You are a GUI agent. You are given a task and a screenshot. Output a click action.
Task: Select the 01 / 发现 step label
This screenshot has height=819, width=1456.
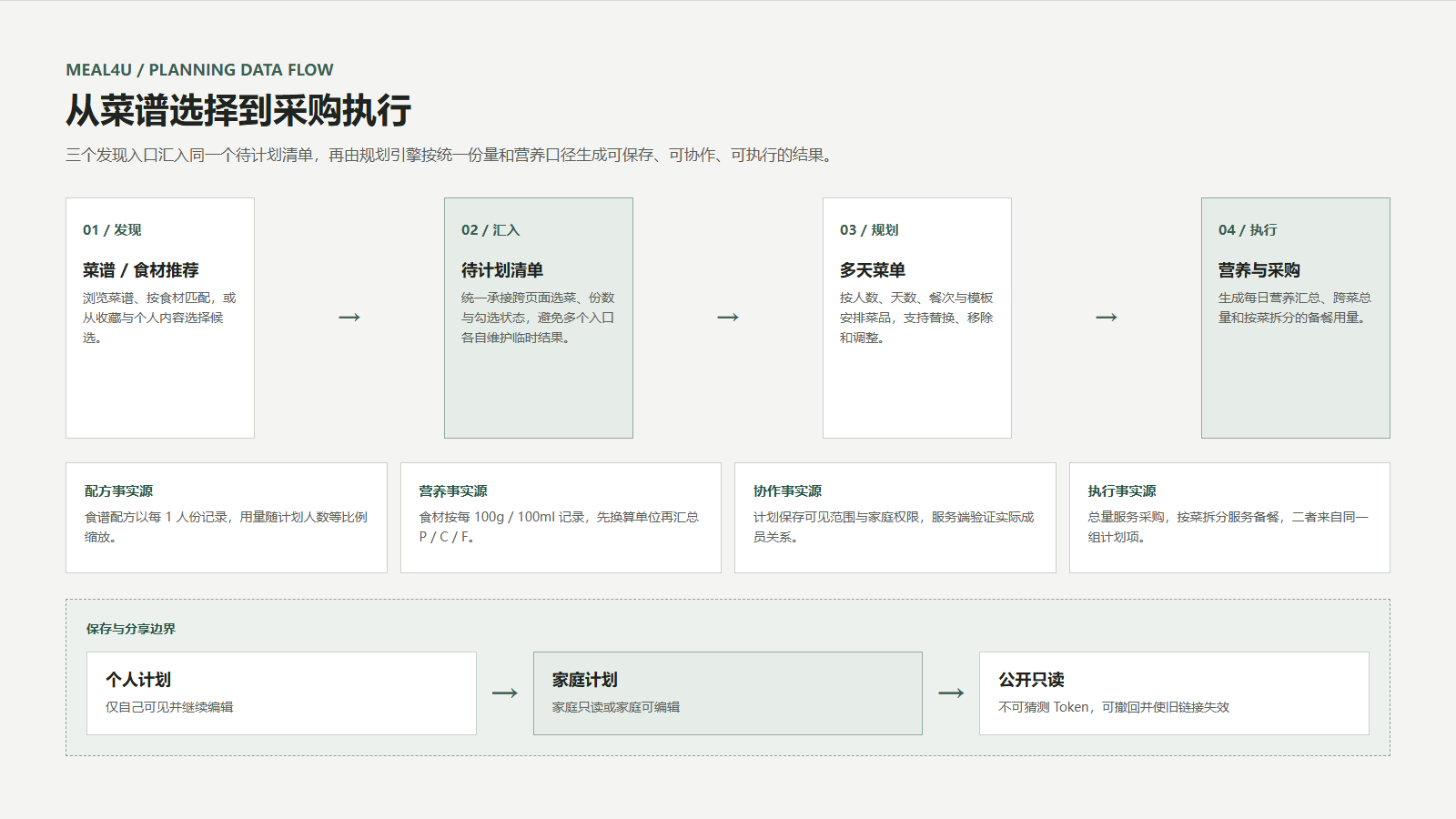(x=112, y=230)
